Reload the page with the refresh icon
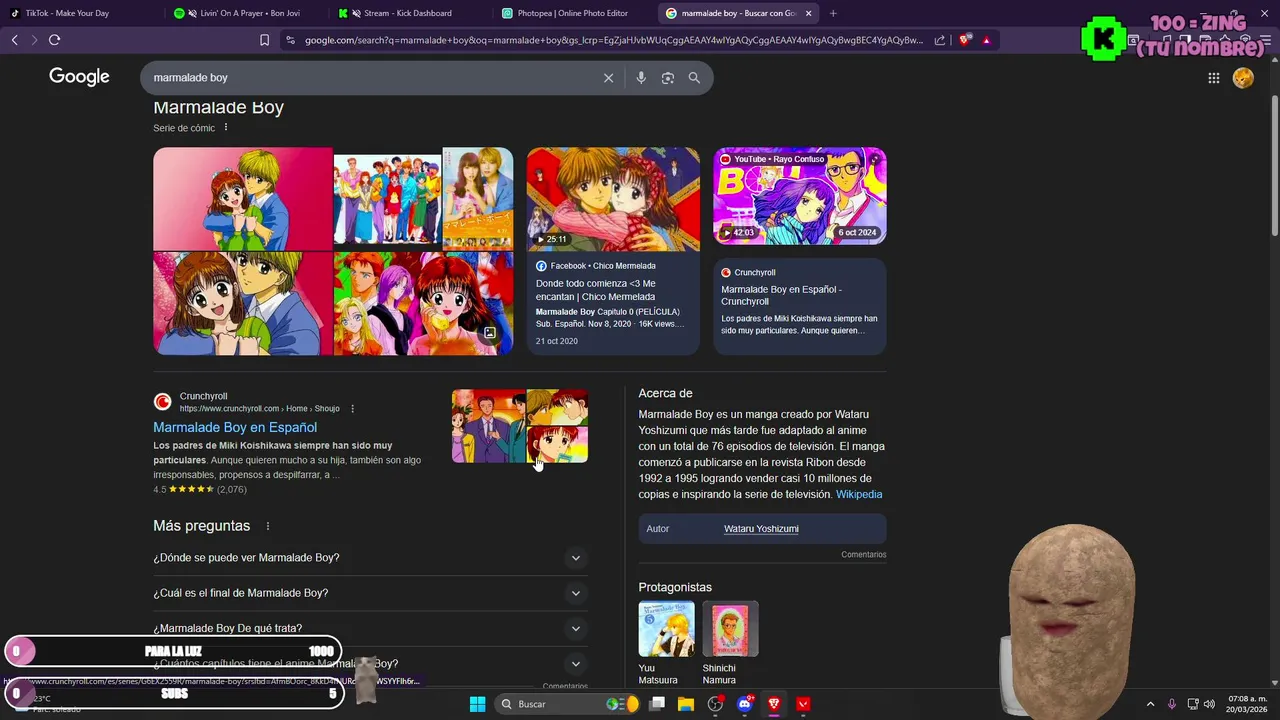The height and width of the screenshot is (720, 1280). click(x=54, y=40)
